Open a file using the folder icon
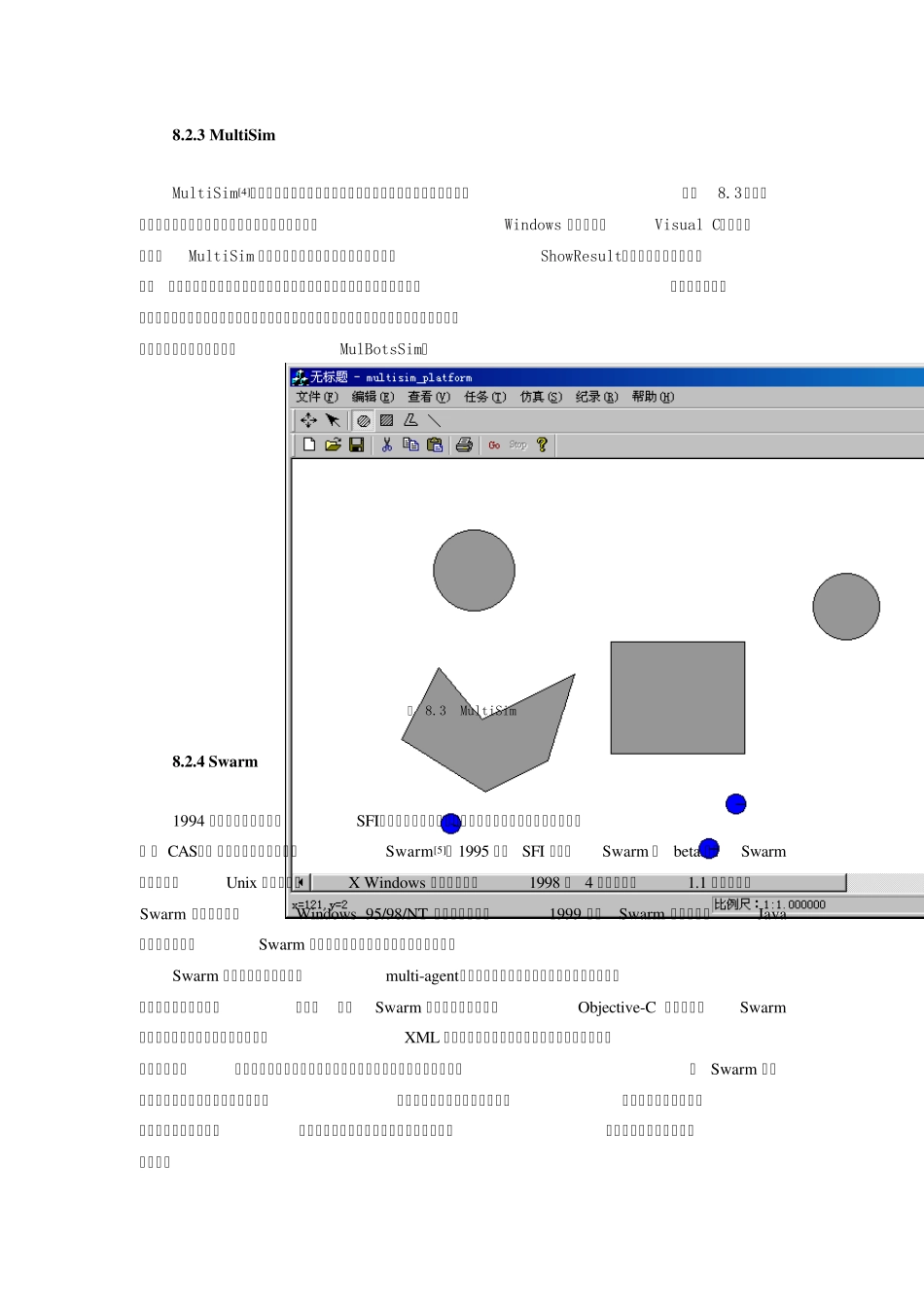The image size is (924, 1307). (x=333, y=444)
